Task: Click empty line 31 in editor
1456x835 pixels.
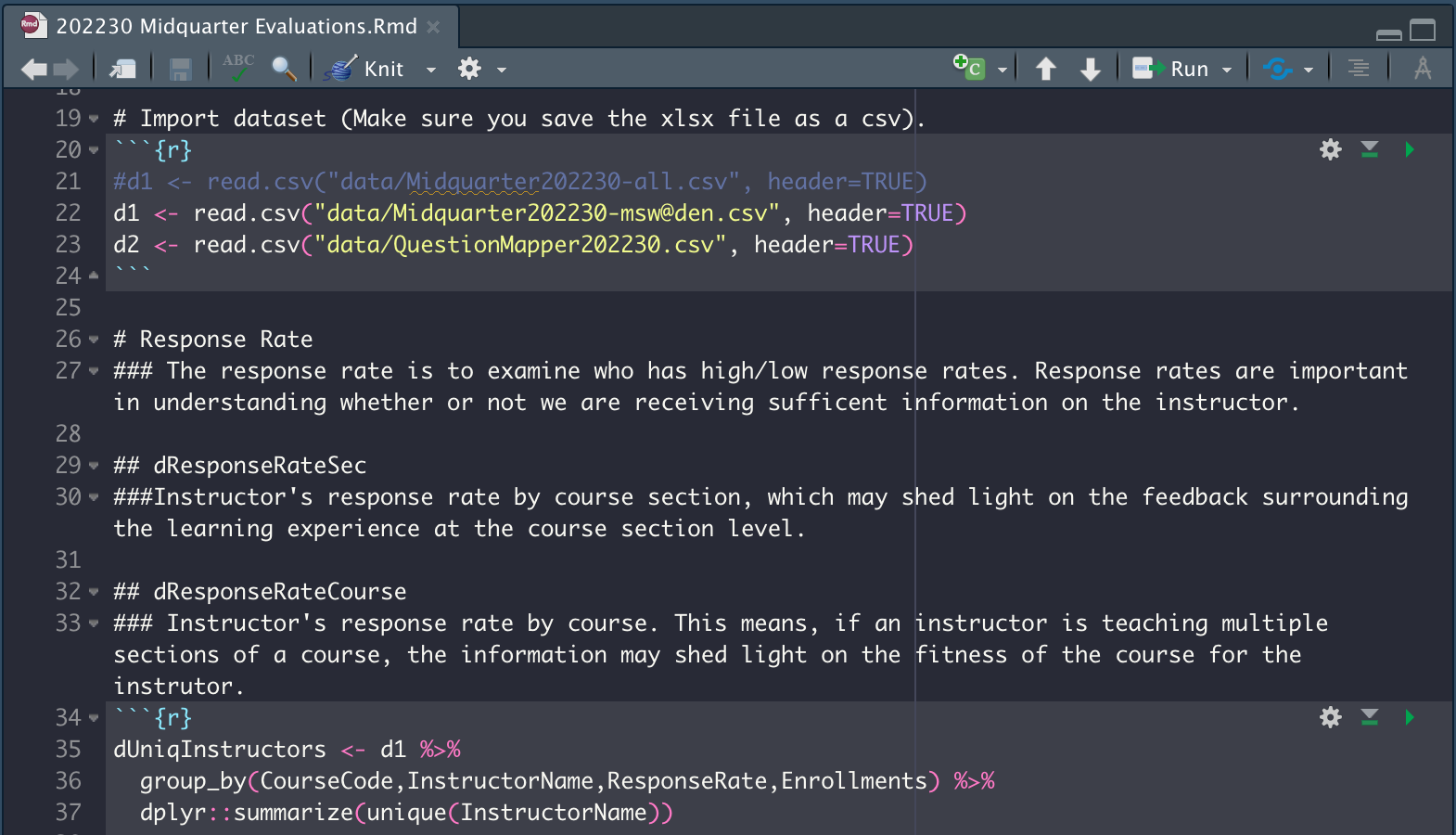Action: 779,559
